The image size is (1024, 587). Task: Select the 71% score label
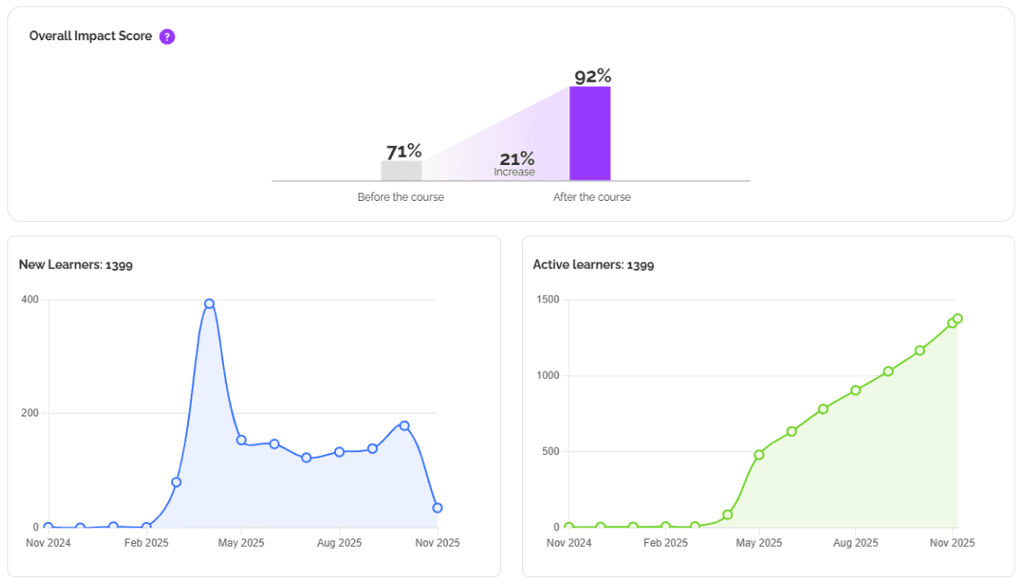404,151
